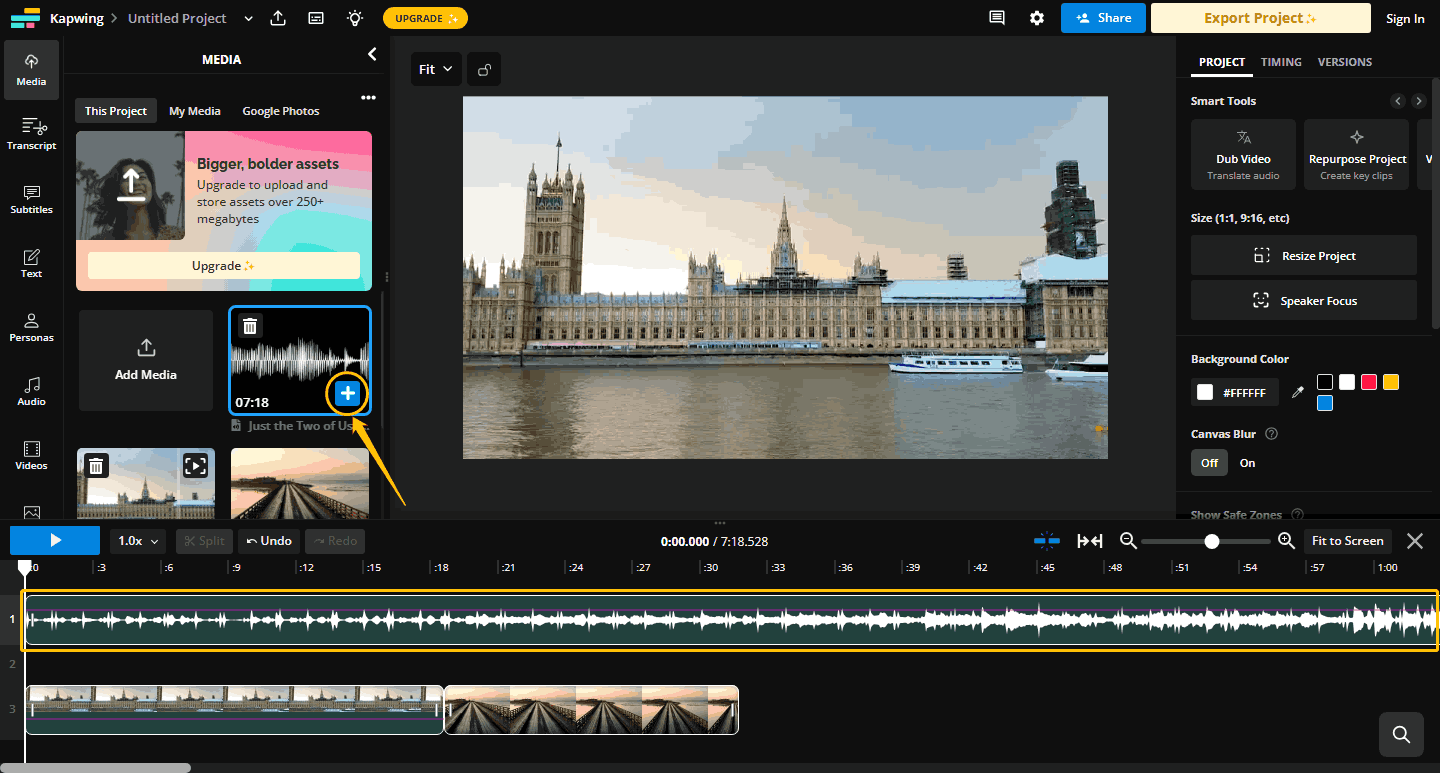The height and width of the screenshot is (773, 1440).
Task: Switch to the VERSIONS tab
Action: pyautogui.click(x=1345, y=62)
